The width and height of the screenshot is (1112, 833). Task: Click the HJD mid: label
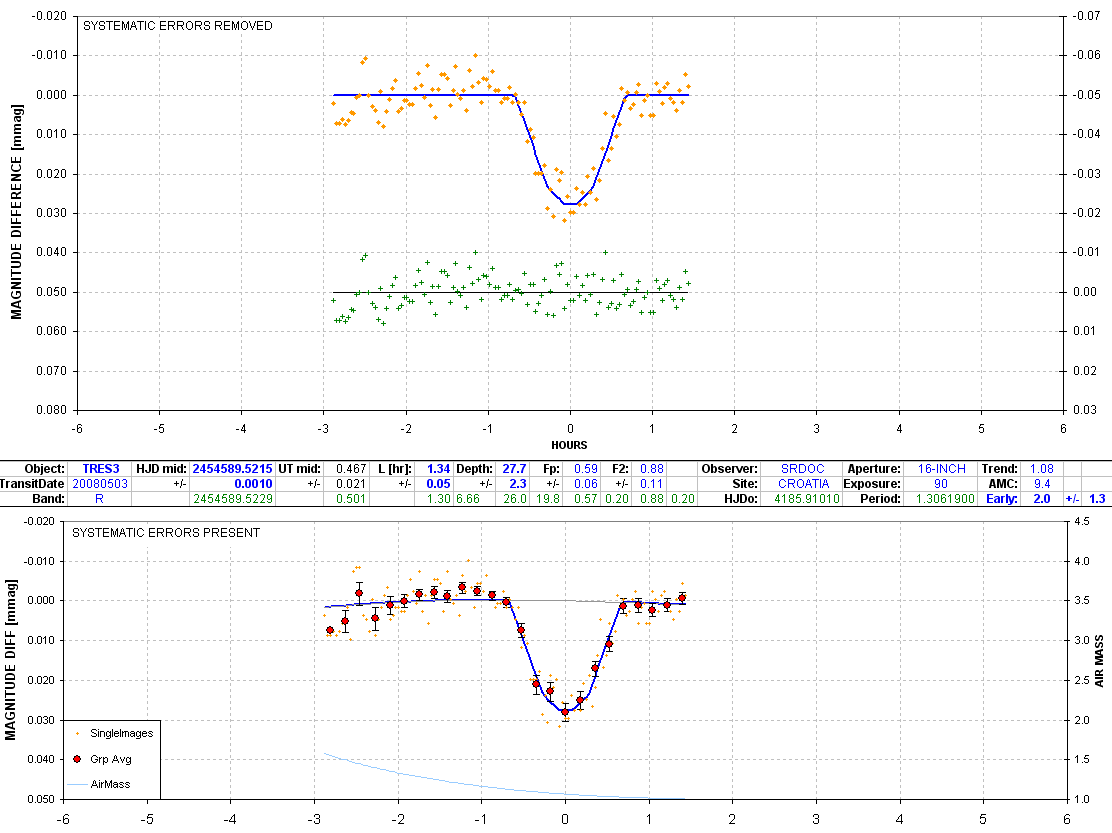[162, 469]
